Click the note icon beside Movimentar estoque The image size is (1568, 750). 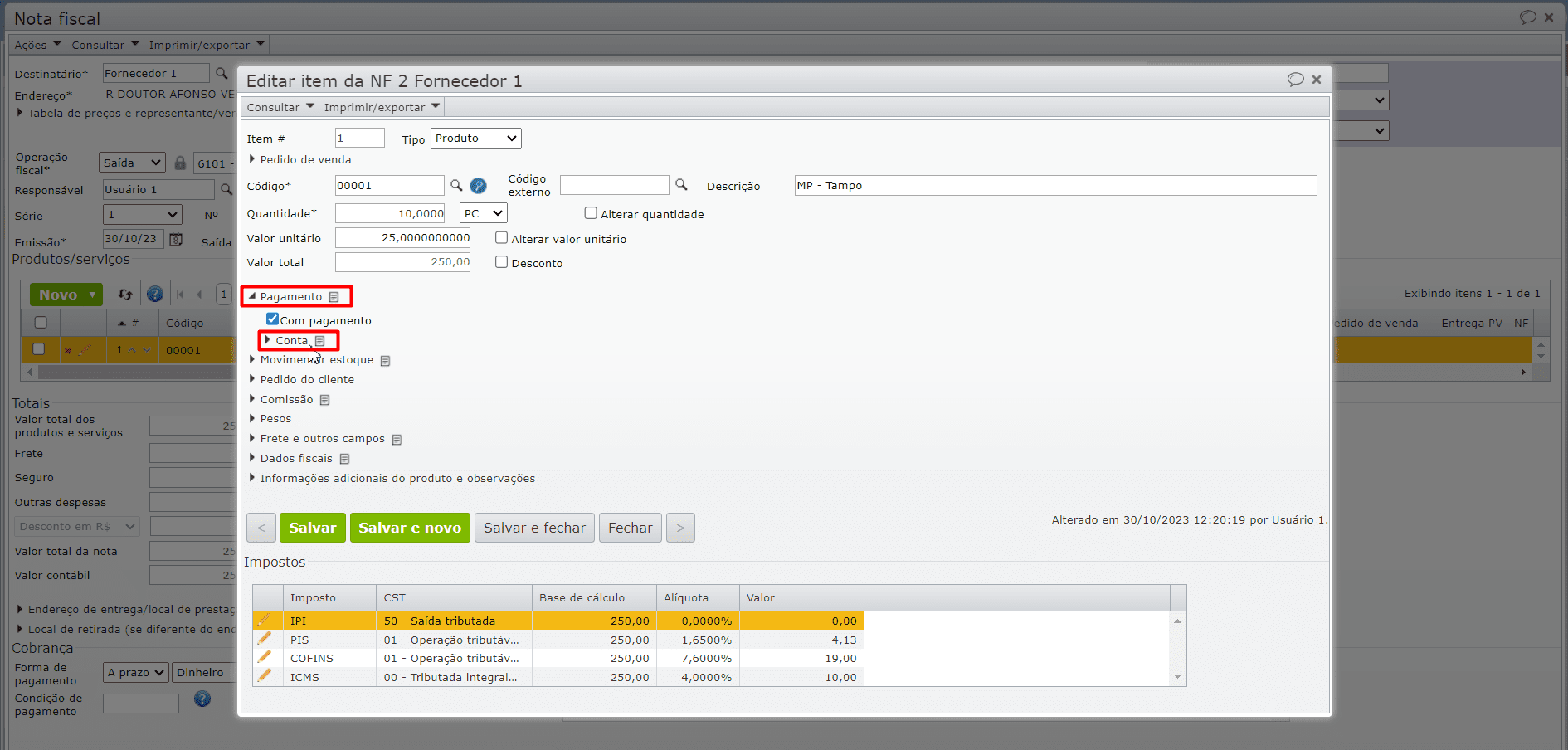pyautogui.click(x=385, y=361)
